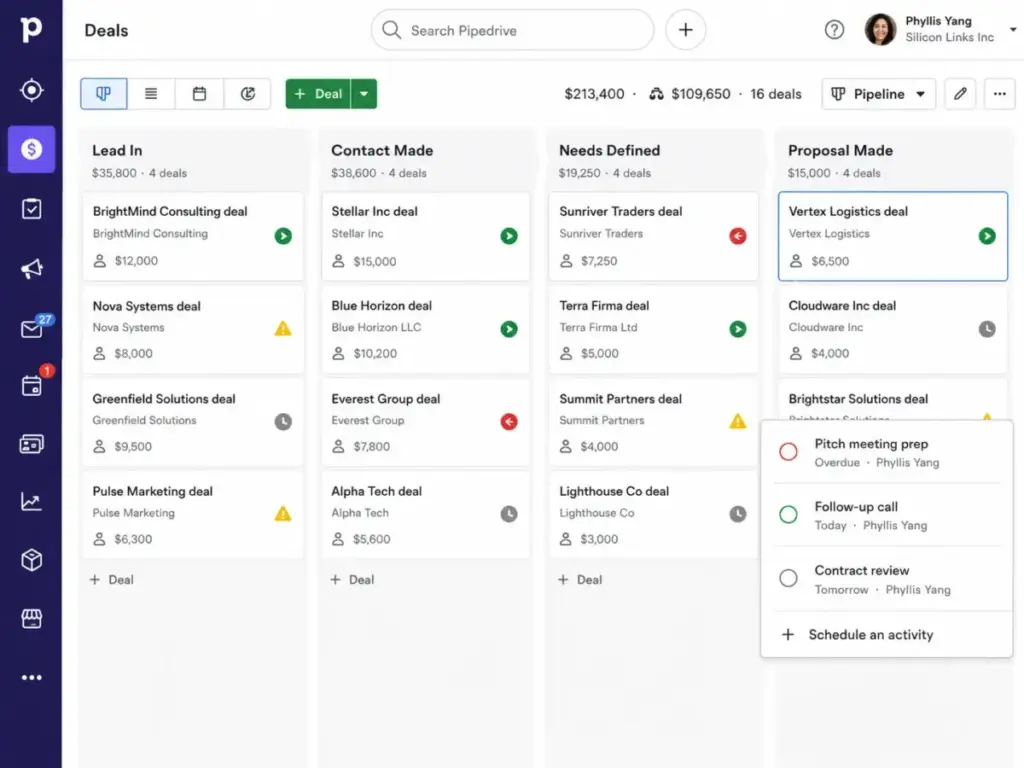
Task: Open the help question mark icon
Action: (834, 30)
